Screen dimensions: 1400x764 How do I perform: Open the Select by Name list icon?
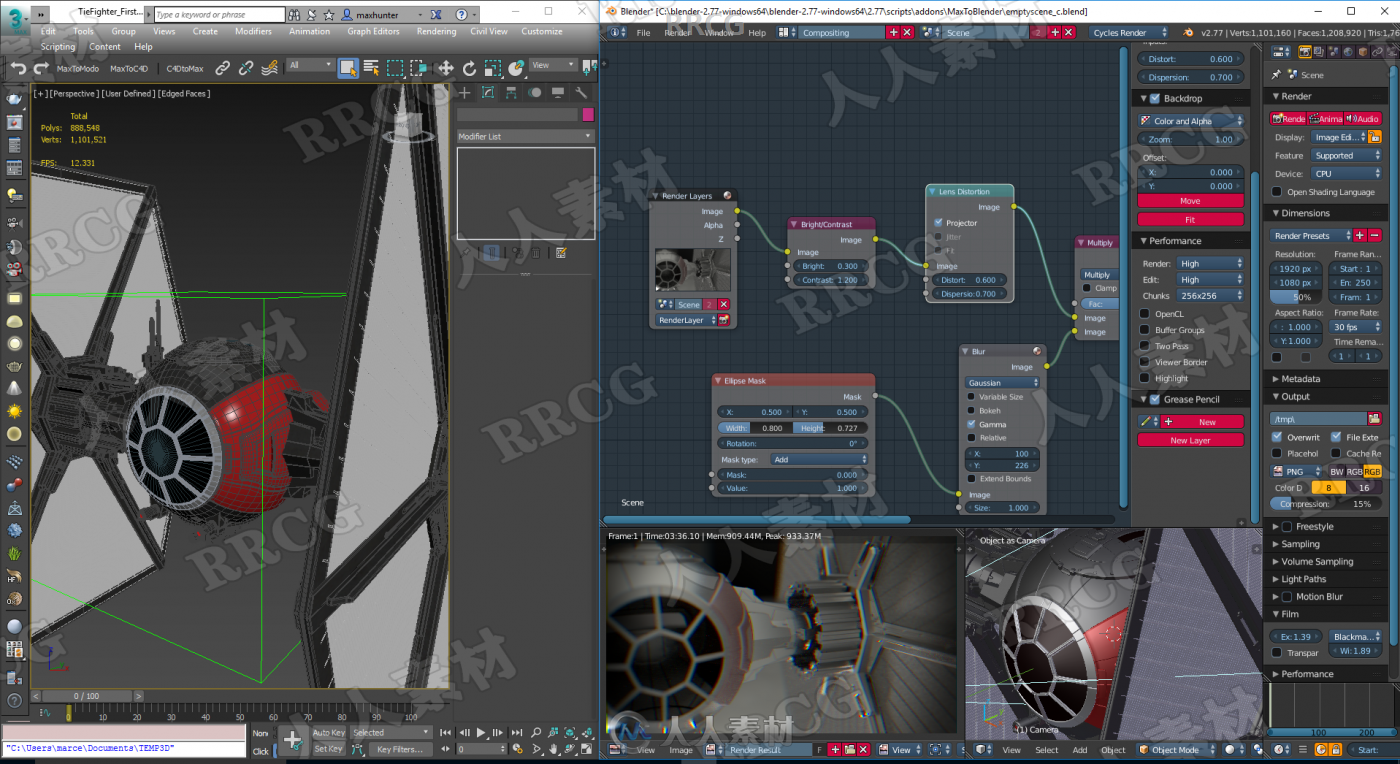(371, 68)
